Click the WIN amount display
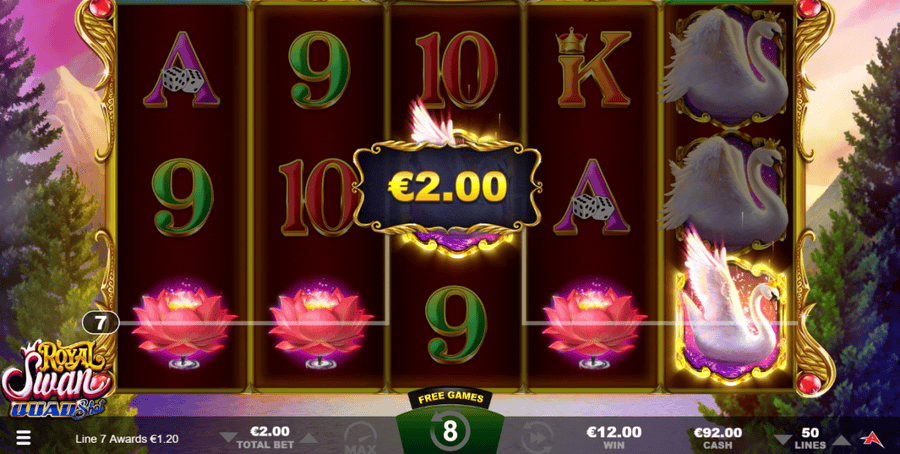The width and height of the screenshot is (900, 454). pos(614,438)
